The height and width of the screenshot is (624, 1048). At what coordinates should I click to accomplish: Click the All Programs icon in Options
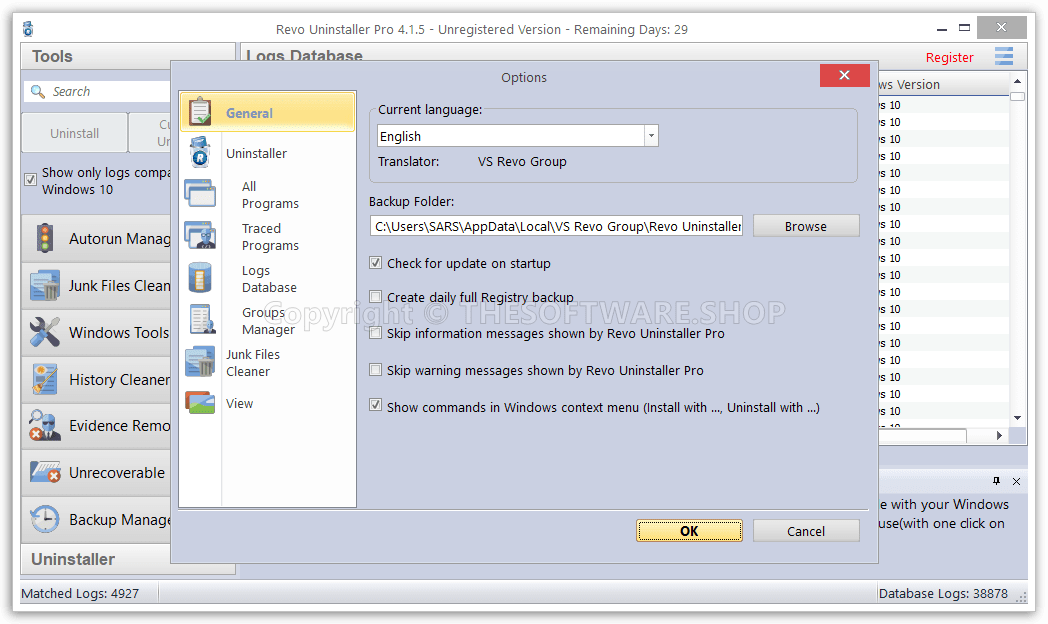pyautogui.click(x=200, y=194)
